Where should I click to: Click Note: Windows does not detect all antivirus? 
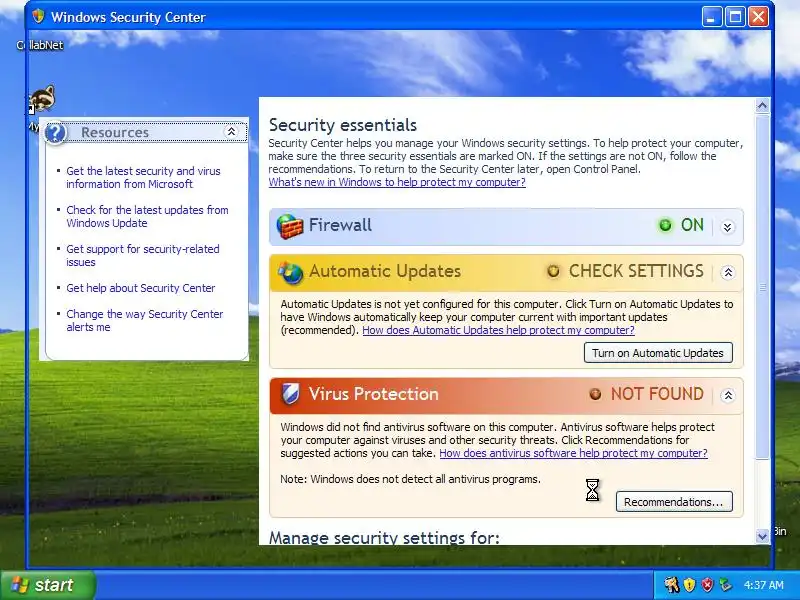410,479
